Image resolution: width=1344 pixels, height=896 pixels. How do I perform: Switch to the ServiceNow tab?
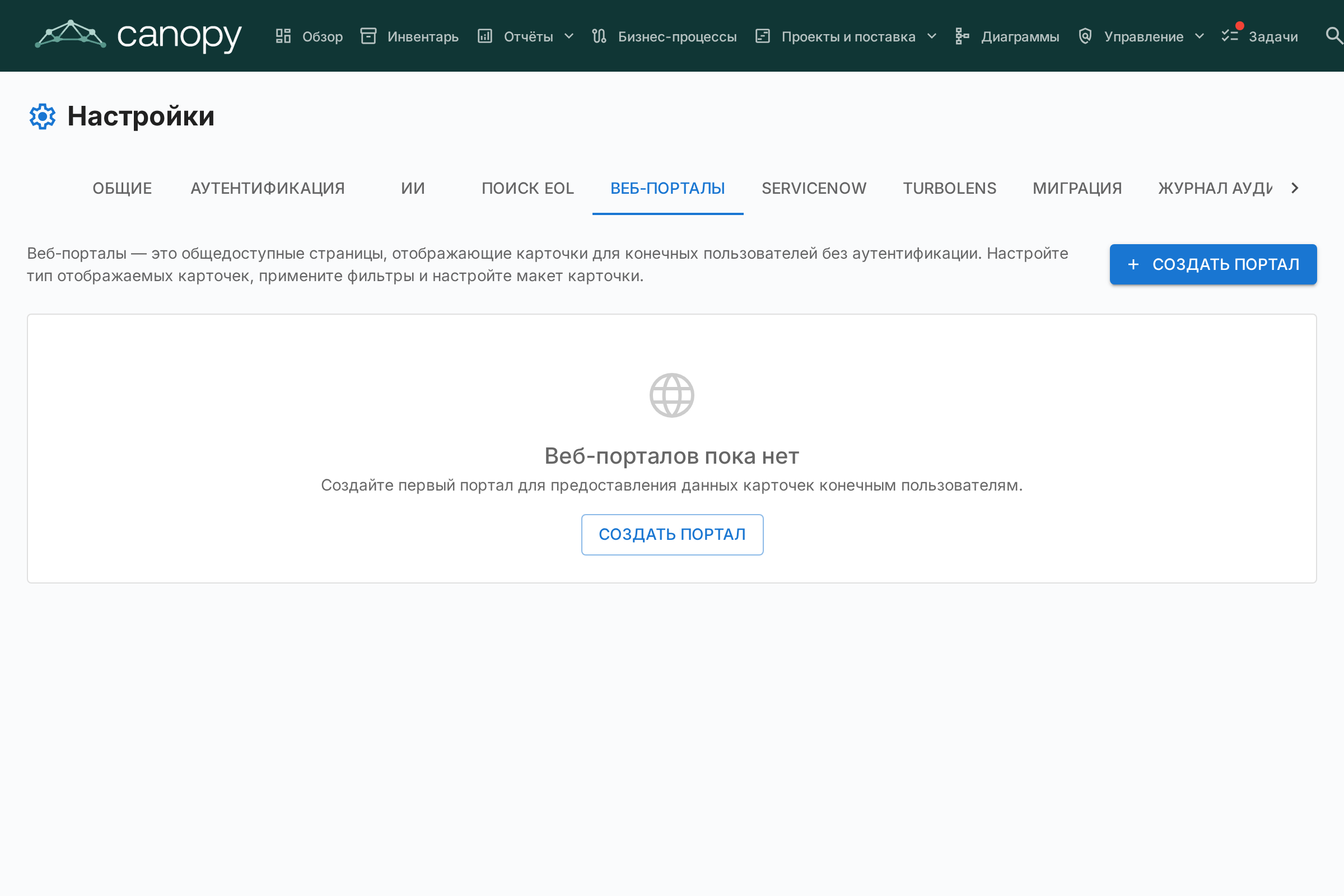[814, 188]
